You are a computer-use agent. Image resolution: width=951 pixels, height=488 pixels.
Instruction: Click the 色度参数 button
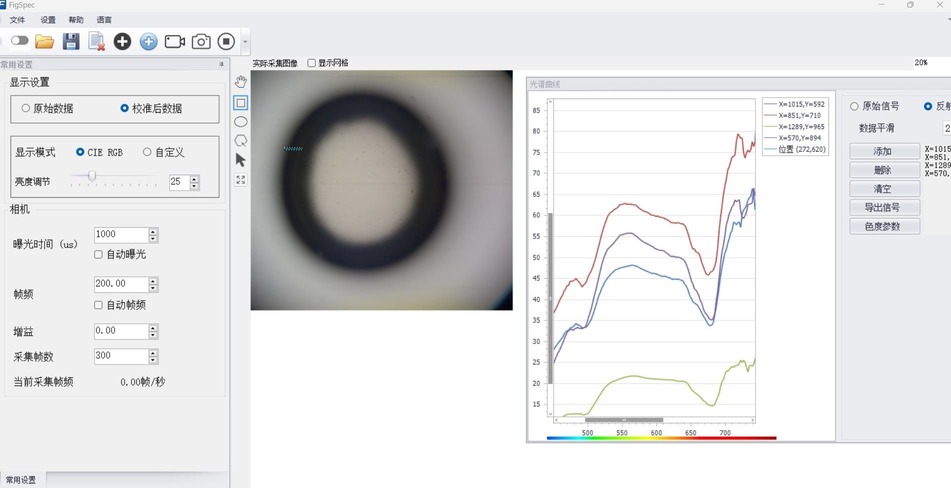click(883, 227)
